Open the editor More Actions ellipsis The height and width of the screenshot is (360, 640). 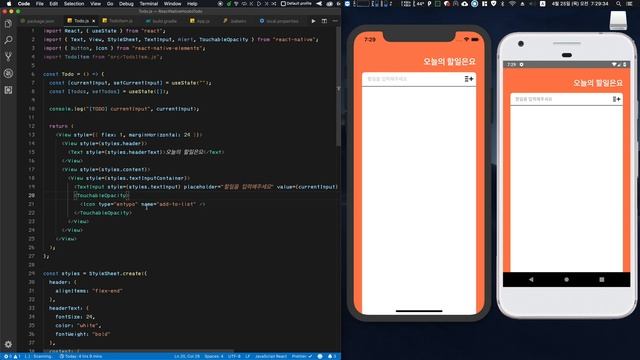[335, 21]
